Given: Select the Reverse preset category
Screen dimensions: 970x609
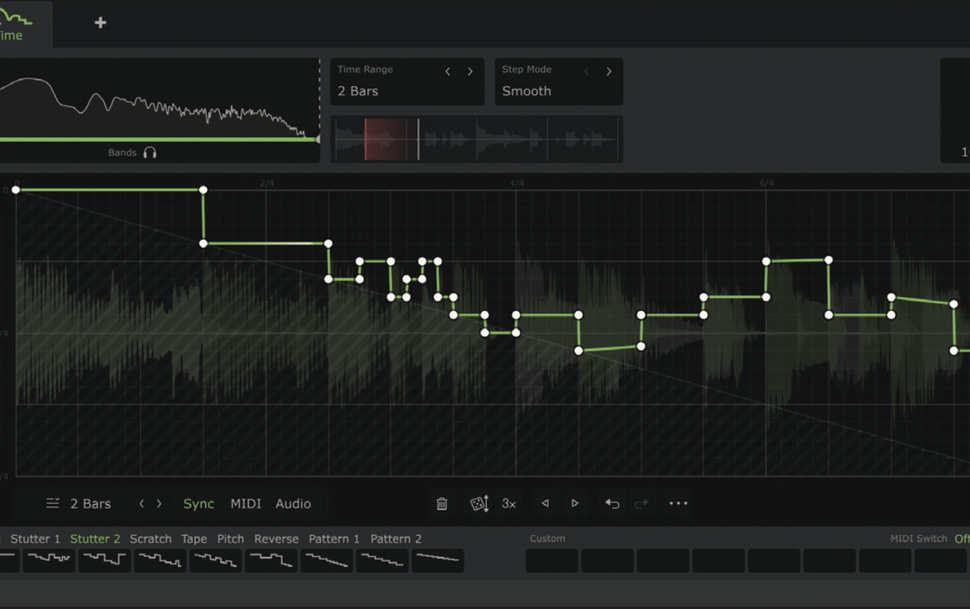Looking at the screenshot, I should click(x=276, y=538).
